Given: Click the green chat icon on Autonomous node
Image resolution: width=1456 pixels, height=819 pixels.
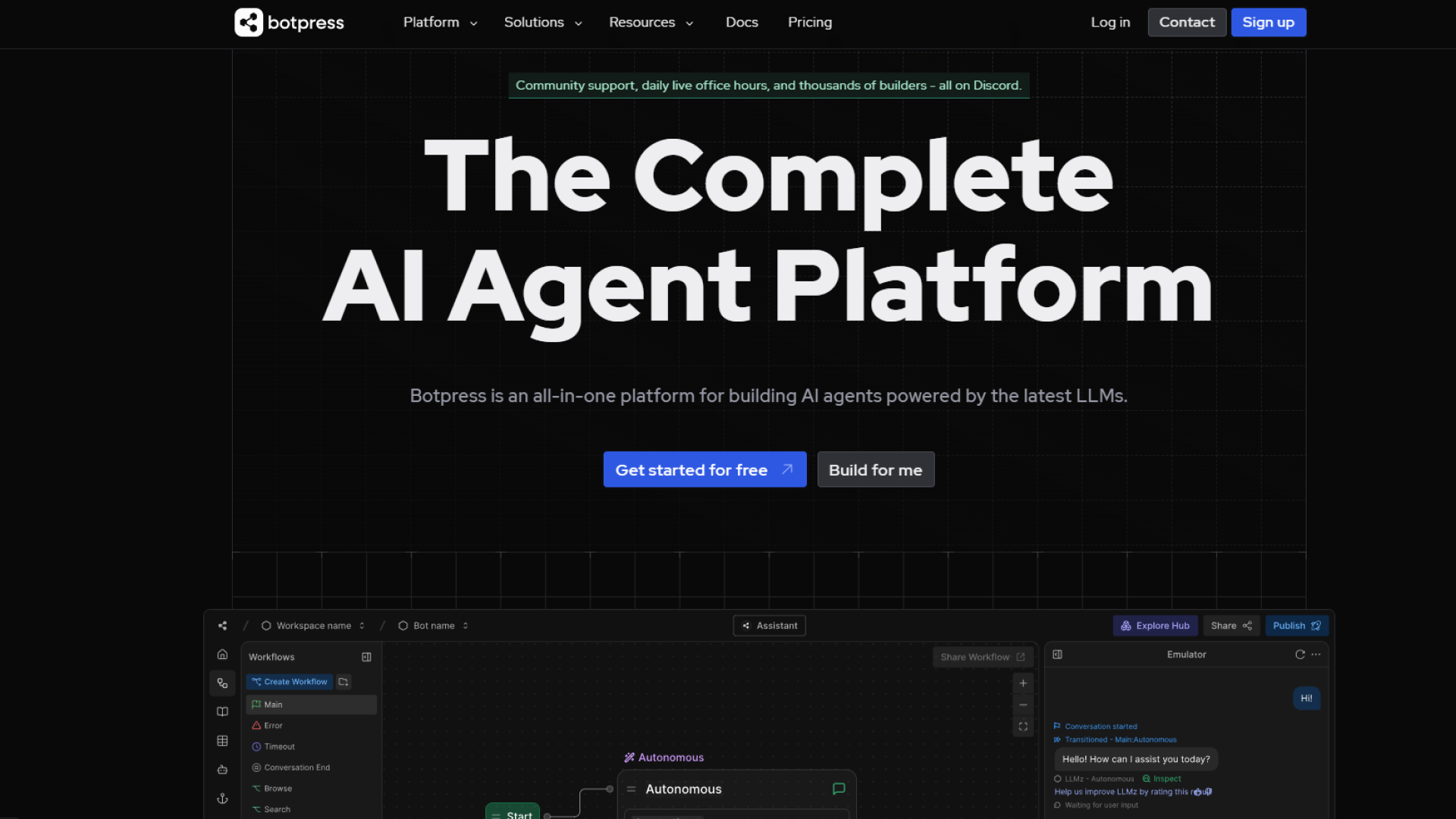Looking at the screenshot, I should point(839,789).
